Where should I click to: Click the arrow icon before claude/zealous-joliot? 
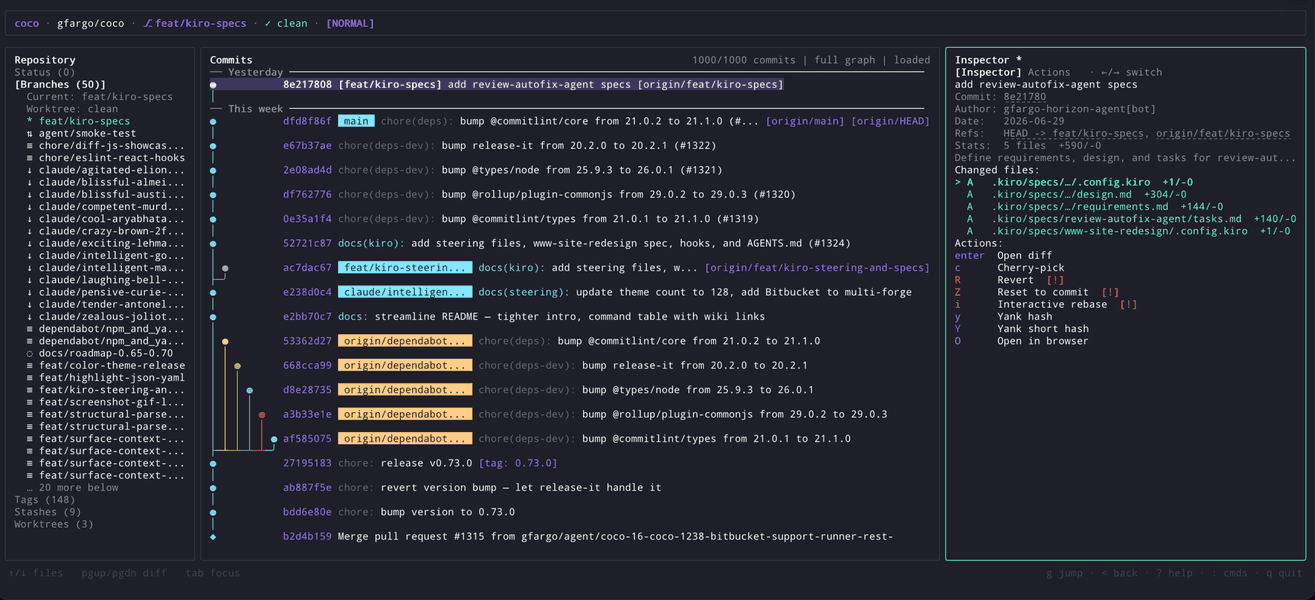point(29,316)
